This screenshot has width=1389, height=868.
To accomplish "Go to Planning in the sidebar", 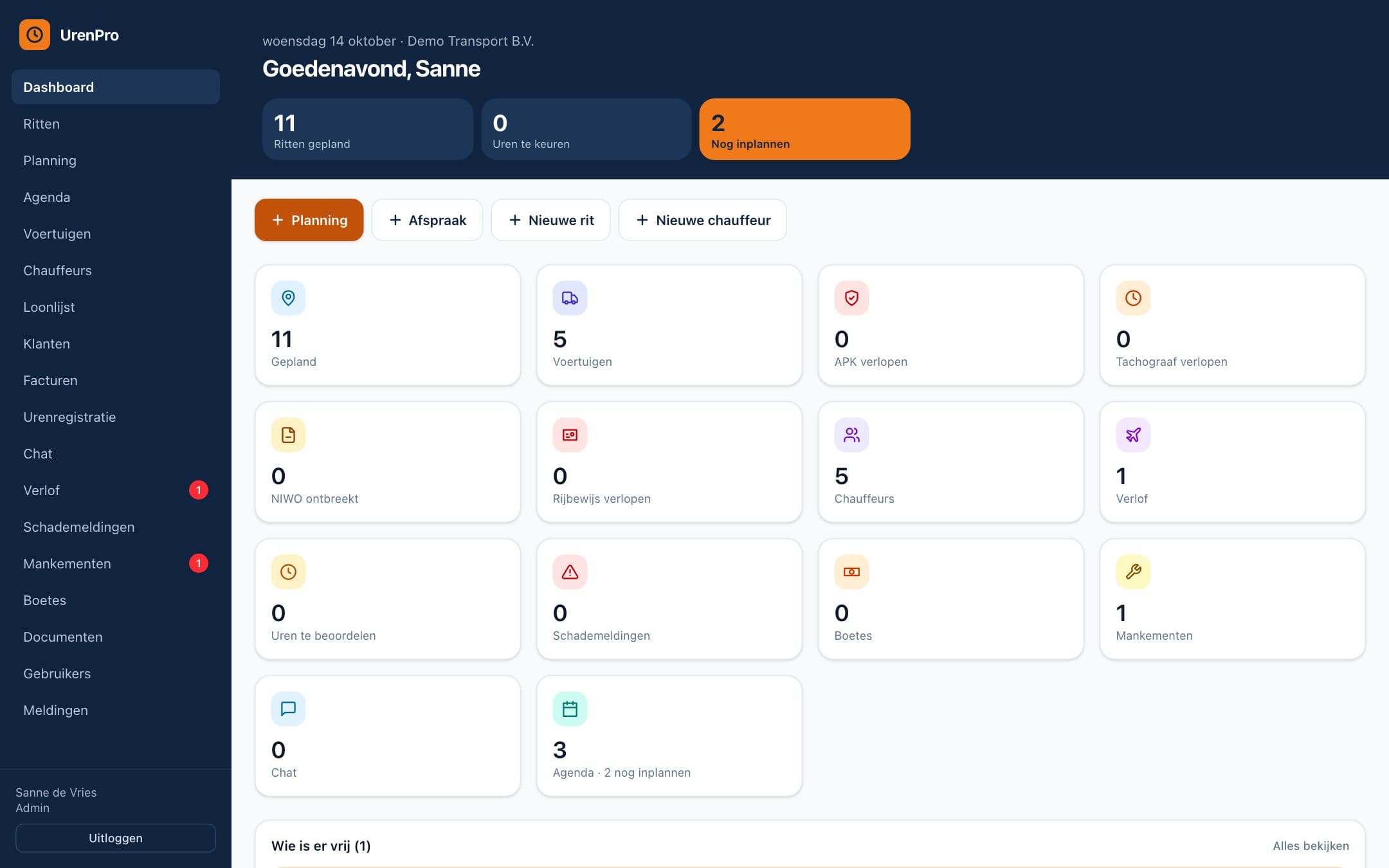I will (x=116, y=160).
